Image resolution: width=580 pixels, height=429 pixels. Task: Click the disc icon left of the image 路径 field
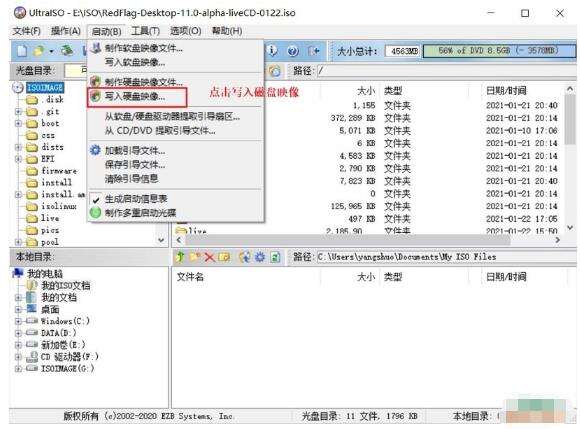pyautogui.click(x=274, y=71)
